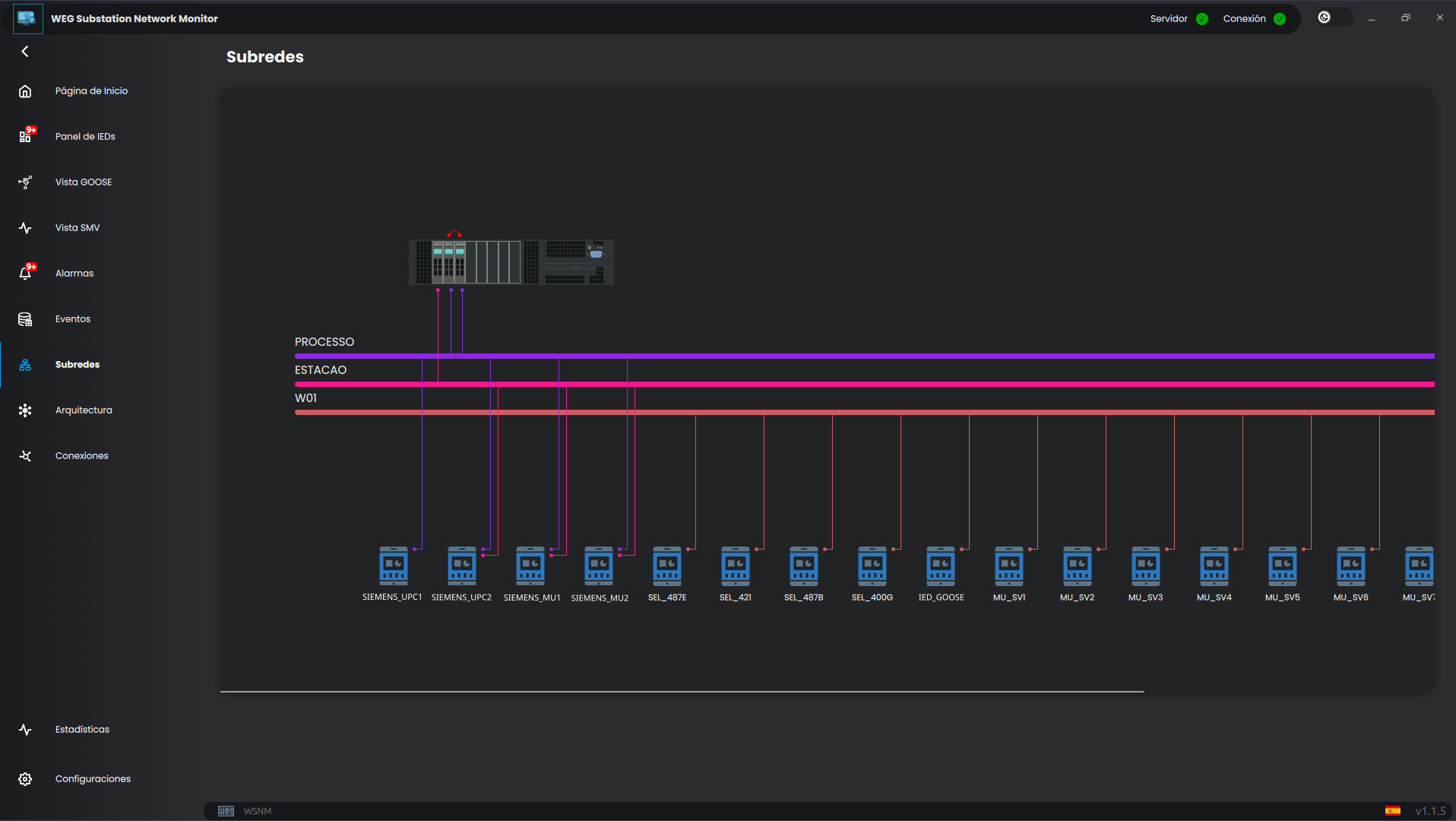Select the network switch rack device
This screenshot has width=1456, height=821.
coord(511,262)
